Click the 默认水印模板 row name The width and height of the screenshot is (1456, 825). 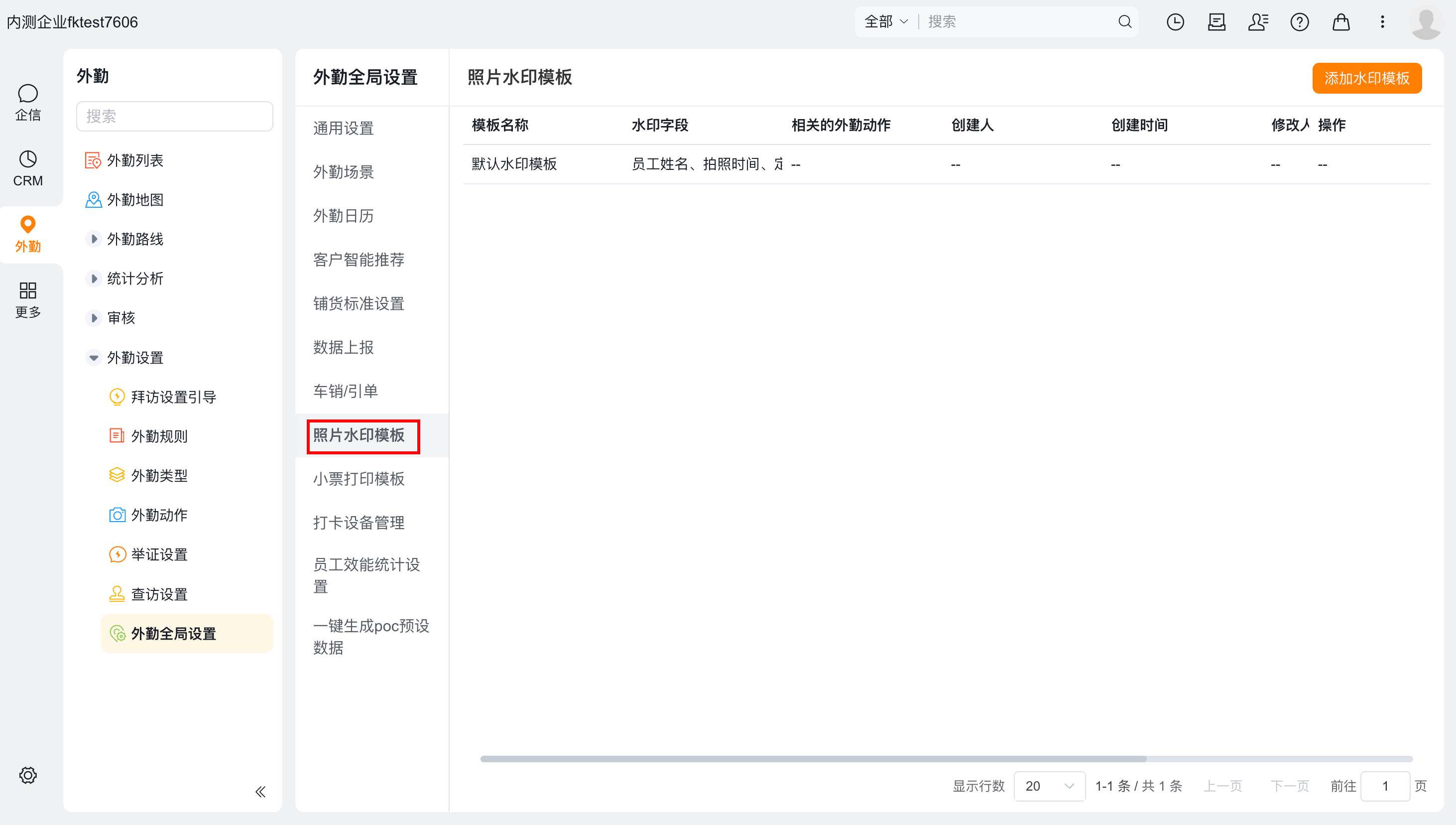click(x=514, y=164)
